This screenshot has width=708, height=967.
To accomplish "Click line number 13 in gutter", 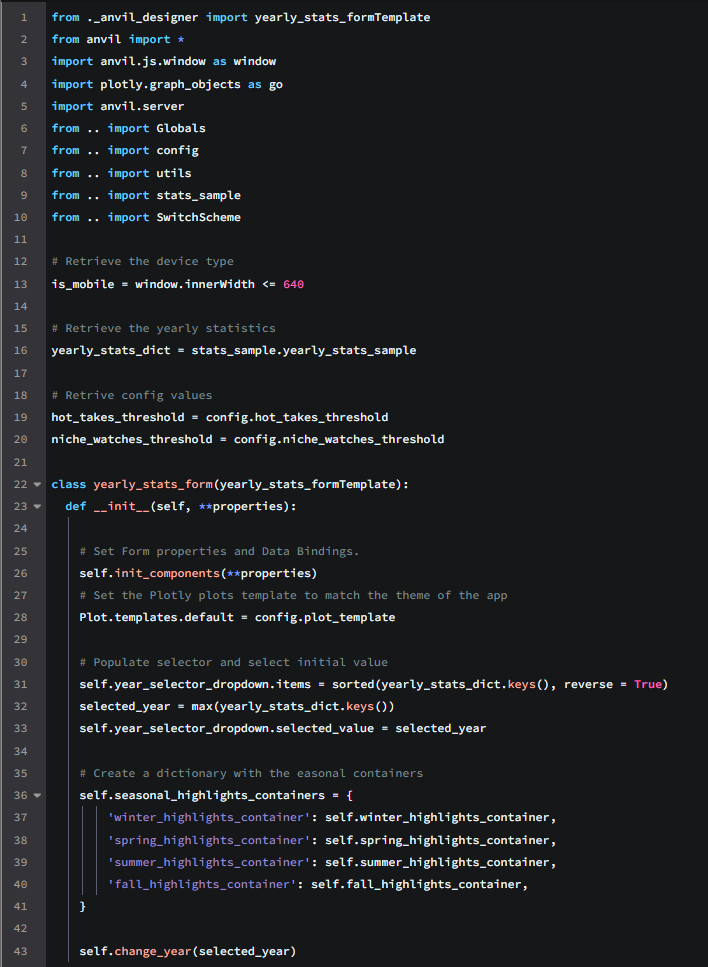I will 20,284.
